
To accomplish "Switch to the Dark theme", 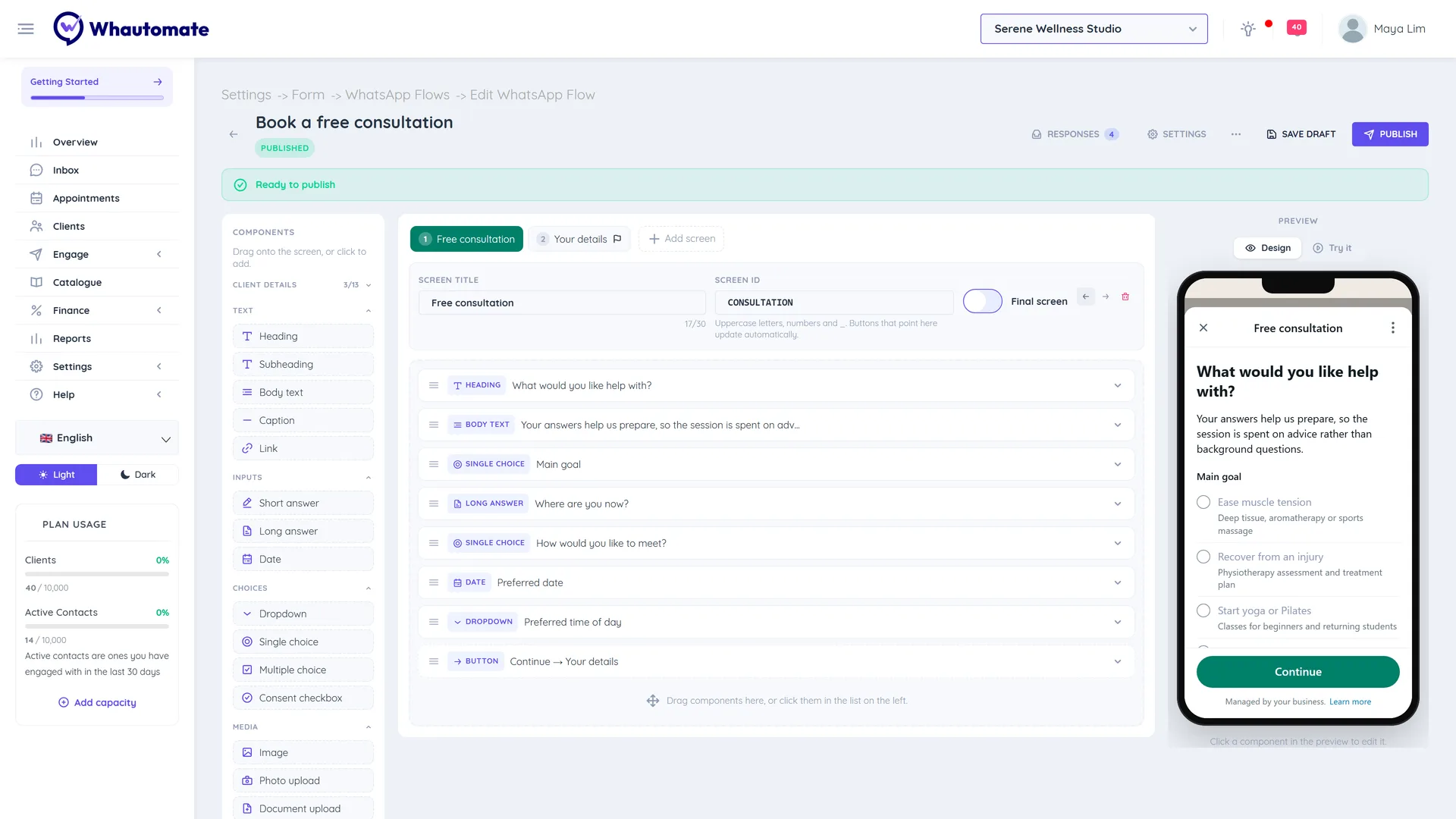I will pyautogui.click(x=138, y=475).
